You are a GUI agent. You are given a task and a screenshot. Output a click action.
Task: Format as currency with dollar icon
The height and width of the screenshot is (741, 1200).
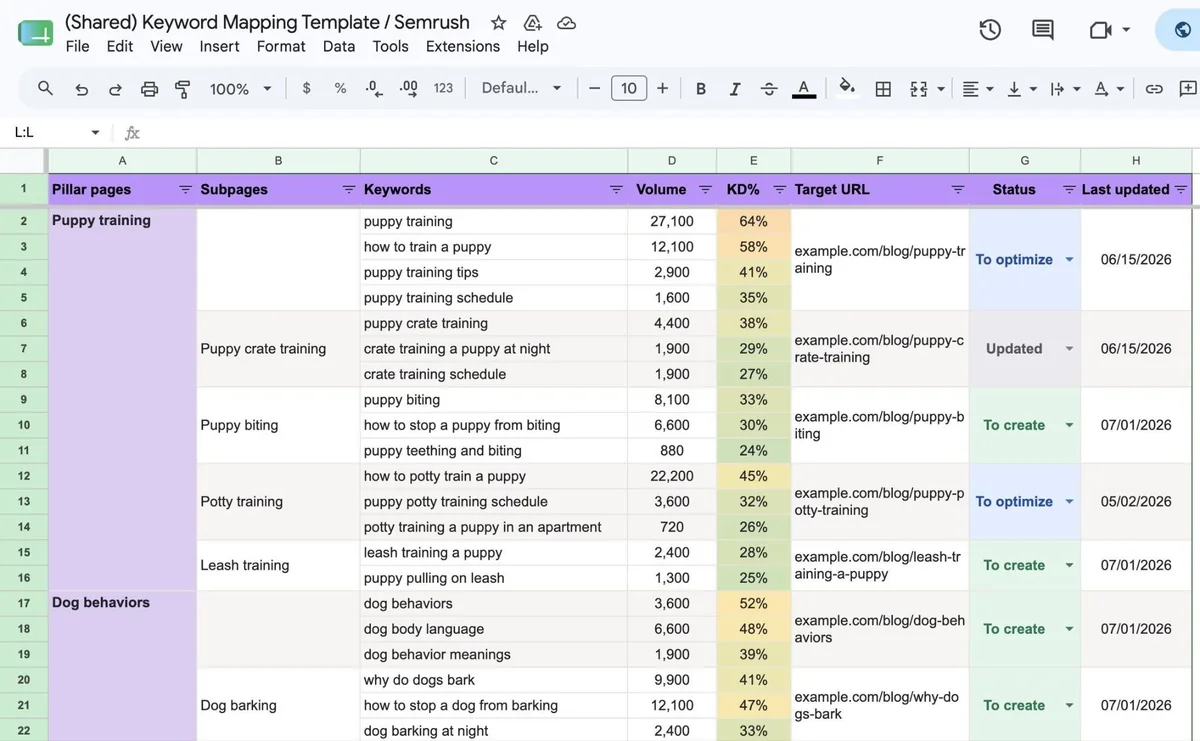306,88
